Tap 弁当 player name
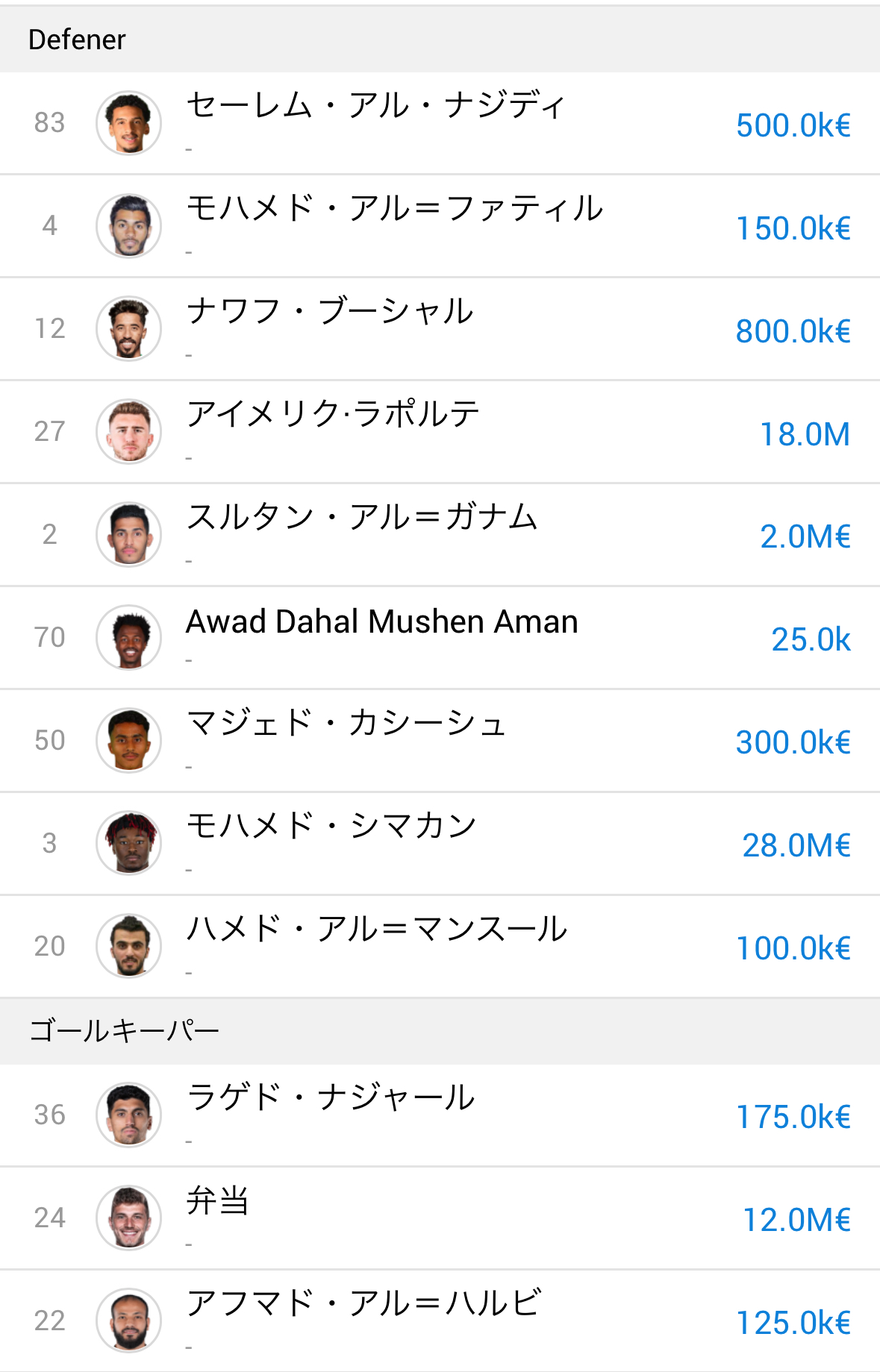This screenshot has height=1372, width=880. [217, 1200]
